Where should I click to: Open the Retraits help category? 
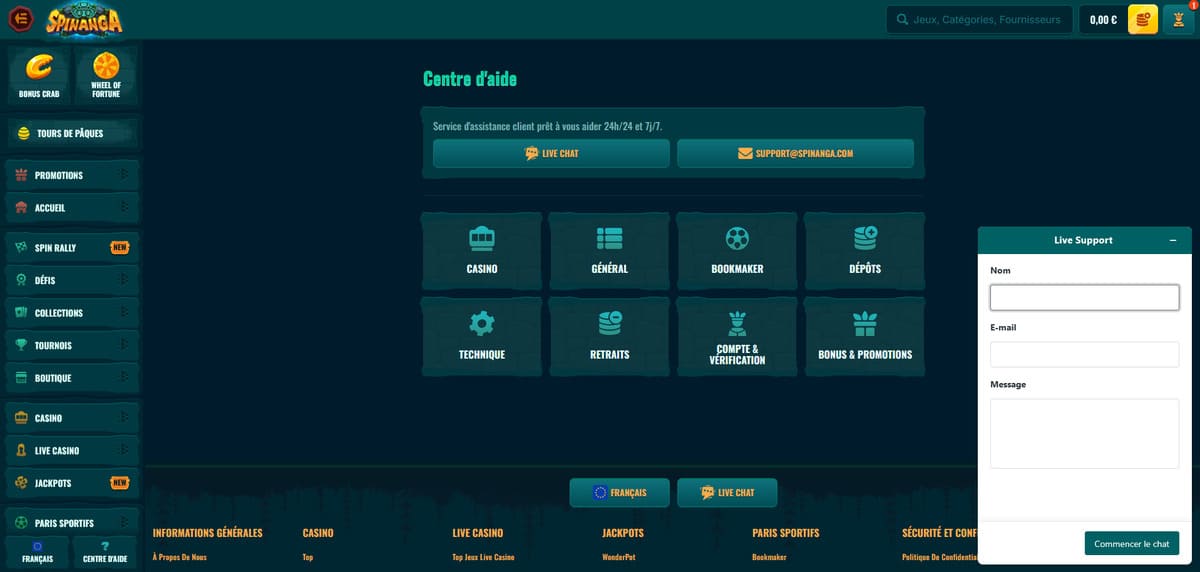[x=609, y=336]
